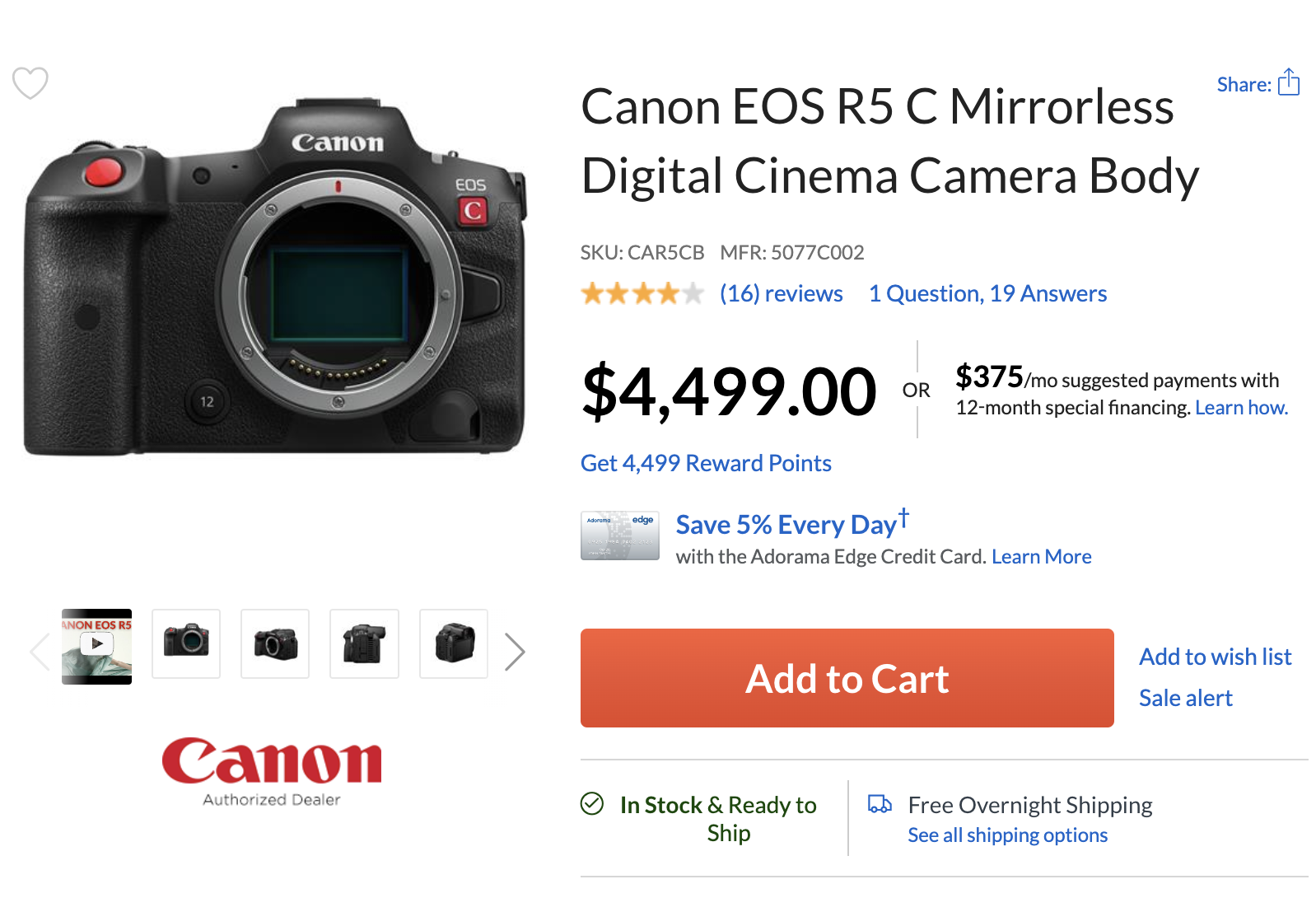Open the (16) reviews link
Viewport: 1316px width, 898px height.
pos(781,293)
